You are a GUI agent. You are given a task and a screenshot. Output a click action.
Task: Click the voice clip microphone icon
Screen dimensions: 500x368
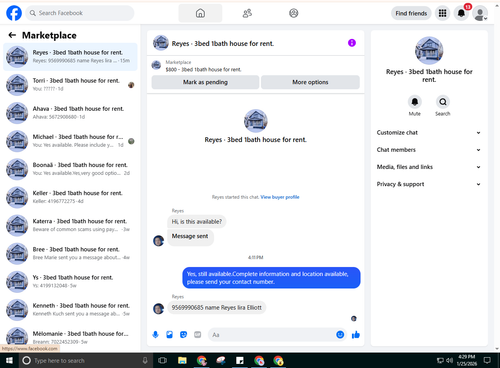pos(155,334)
